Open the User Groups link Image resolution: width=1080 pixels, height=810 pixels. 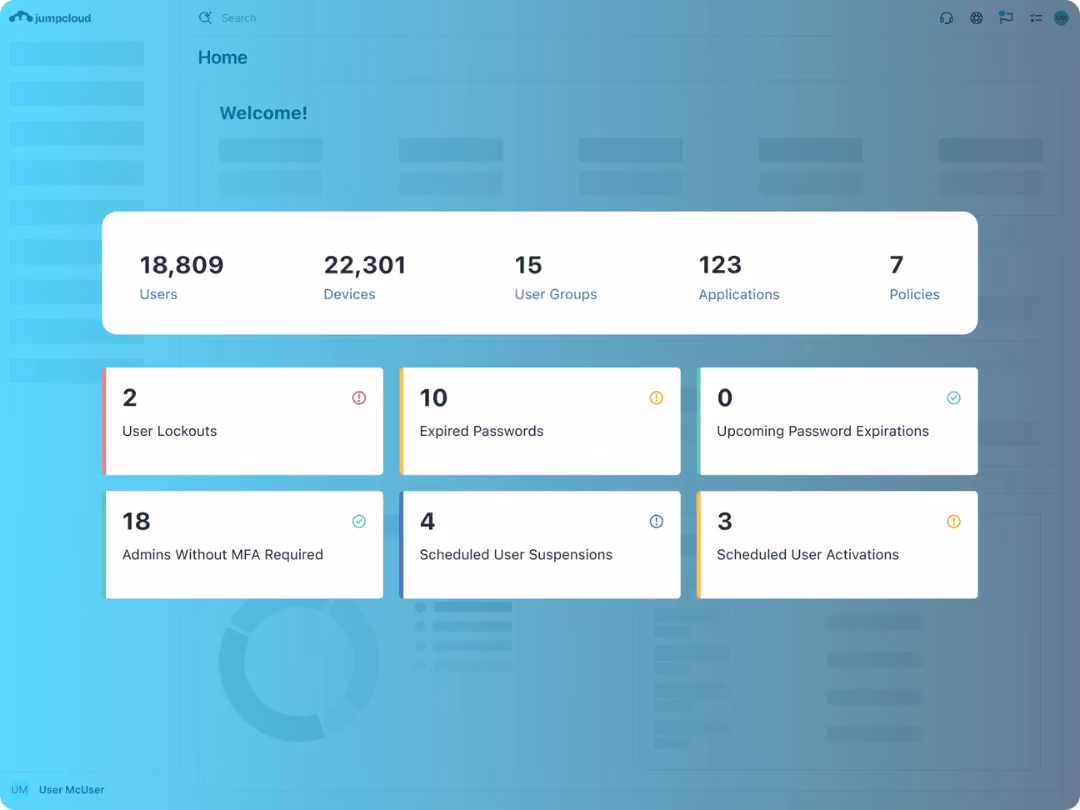point(556,294)
